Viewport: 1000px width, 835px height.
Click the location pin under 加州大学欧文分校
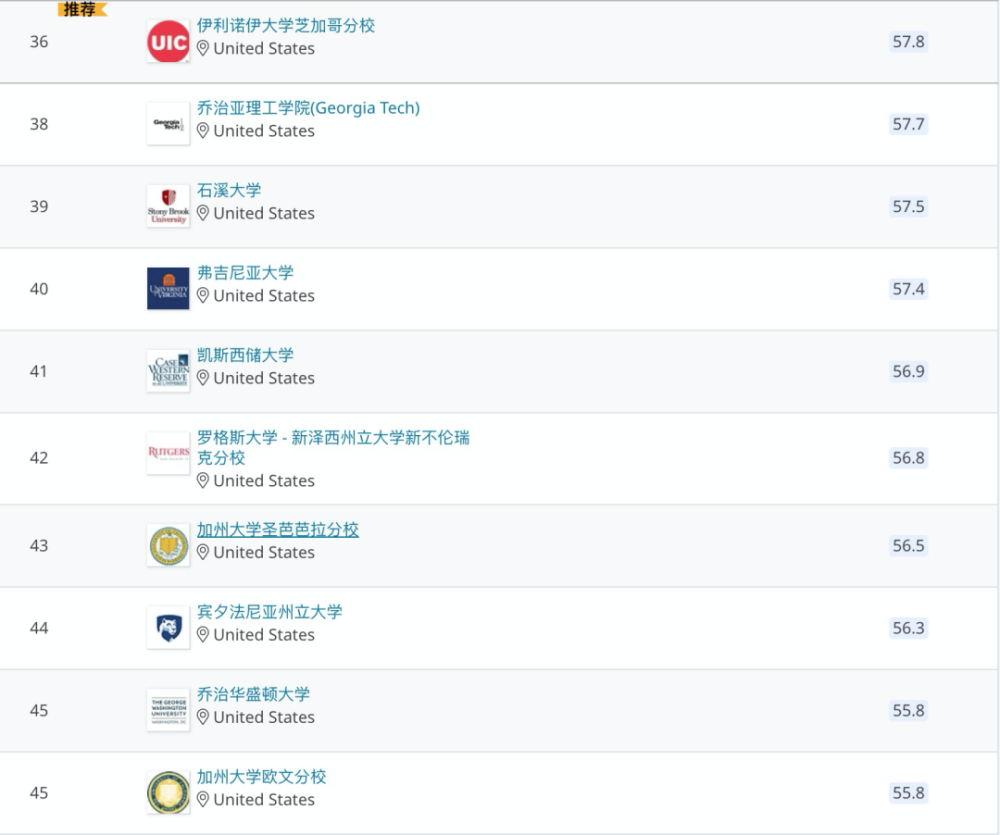[x=203, y=799]
